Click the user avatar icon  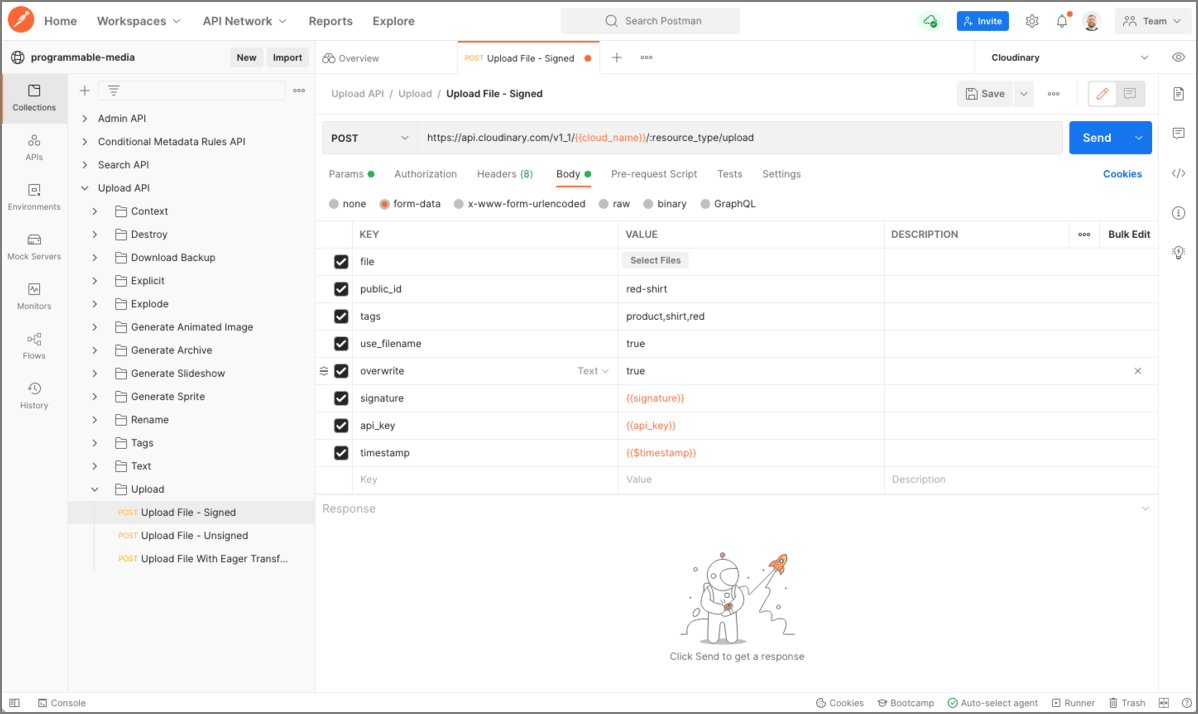pos(1091,21)
